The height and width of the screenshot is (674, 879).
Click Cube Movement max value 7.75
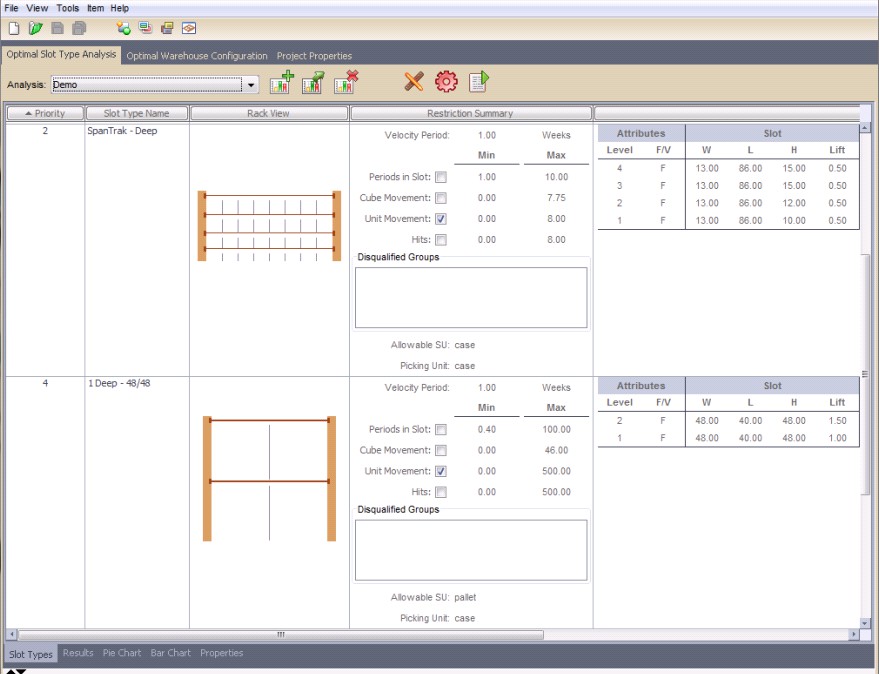[556, 198]
